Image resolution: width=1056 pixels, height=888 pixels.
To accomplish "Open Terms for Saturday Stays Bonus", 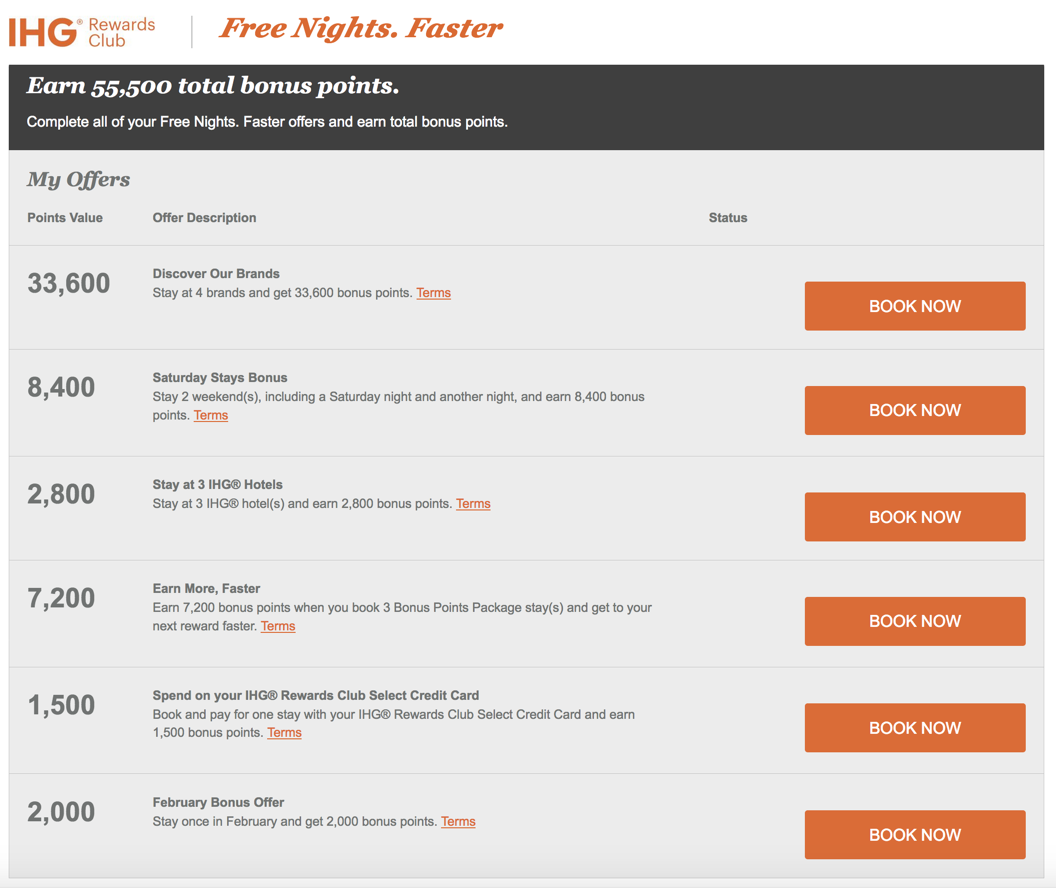I will (x=211, y=415).
